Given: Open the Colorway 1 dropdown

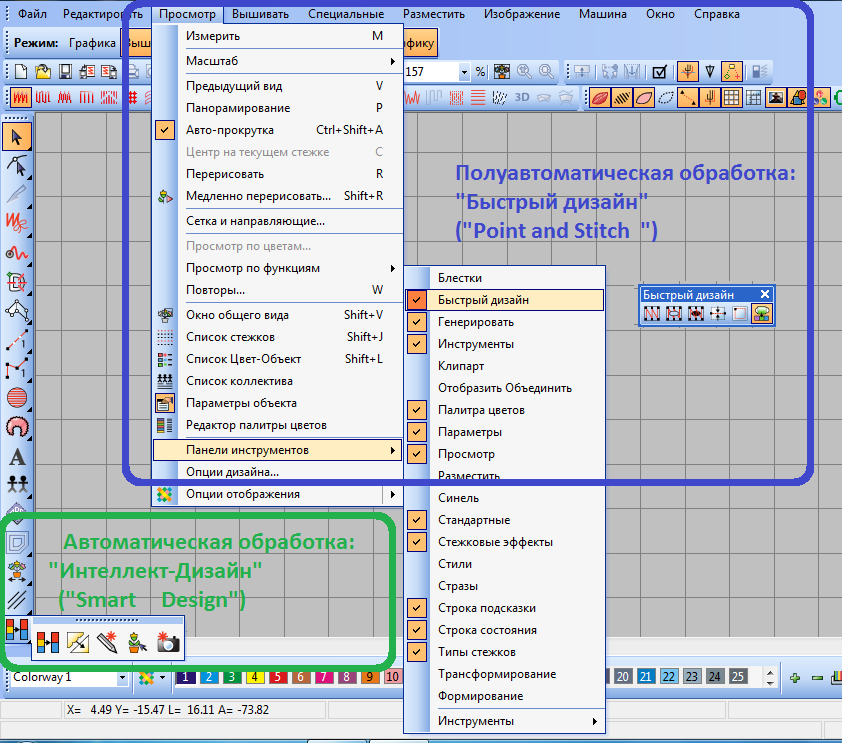Looking at the screenshot, I should 122,678.
